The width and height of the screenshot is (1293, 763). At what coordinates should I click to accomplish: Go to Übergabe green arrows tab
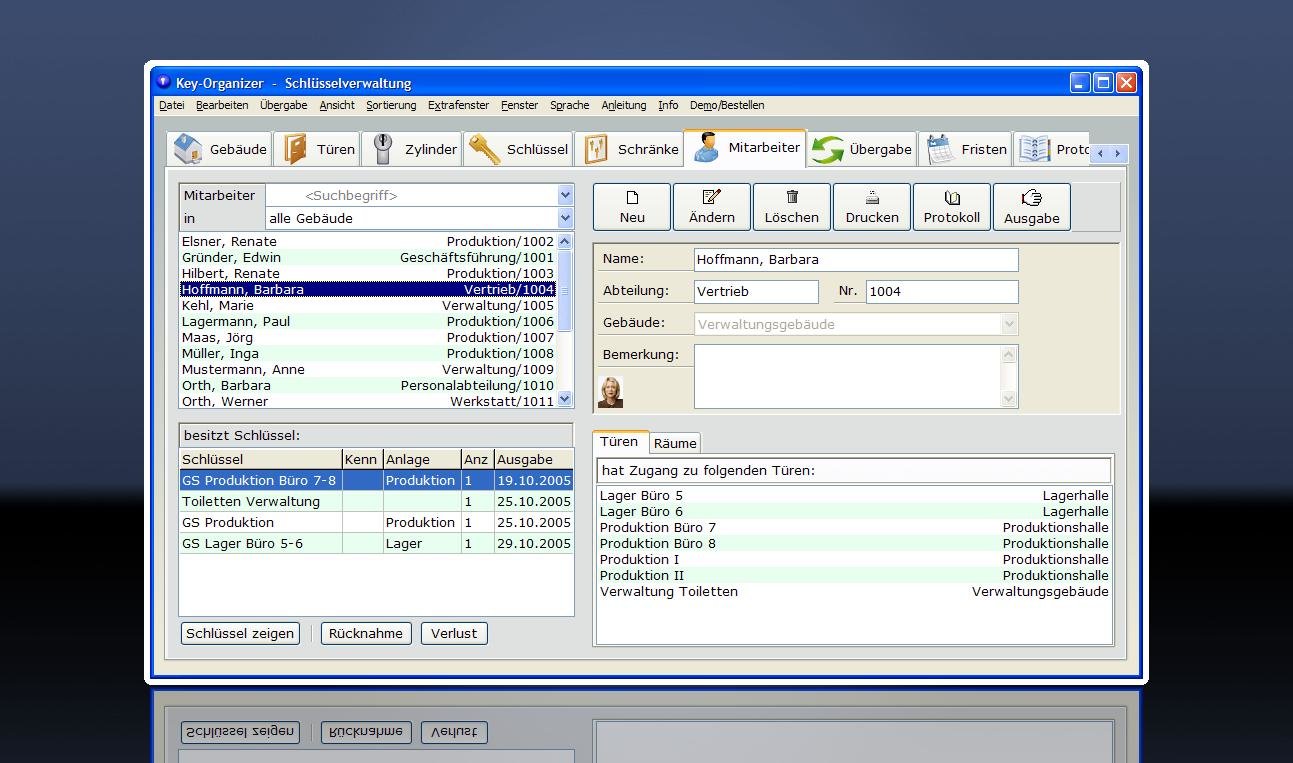[x=861, y=149]
